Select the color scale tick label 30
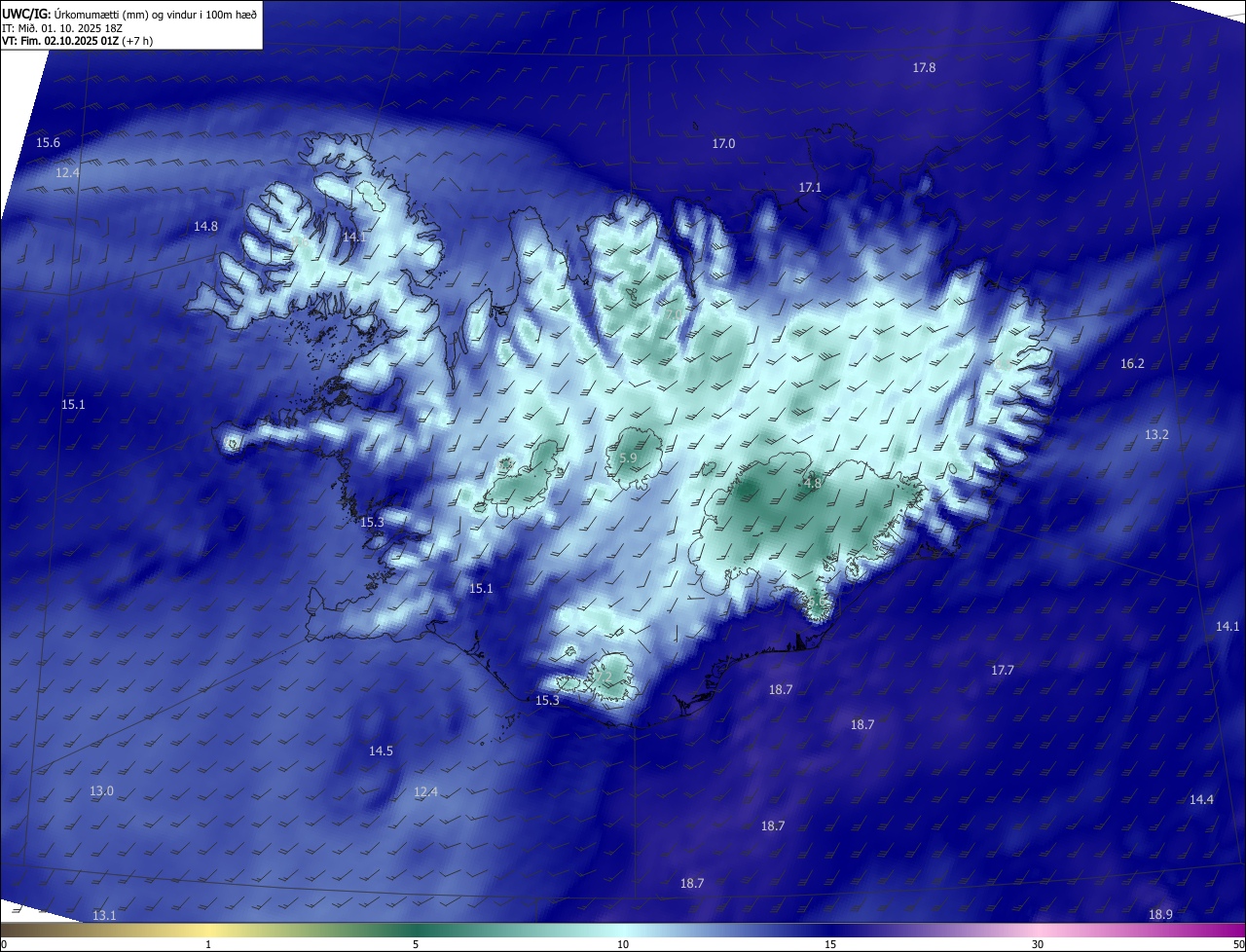Viewport: 1246px width, 952px height. [x=1038, y=944]
